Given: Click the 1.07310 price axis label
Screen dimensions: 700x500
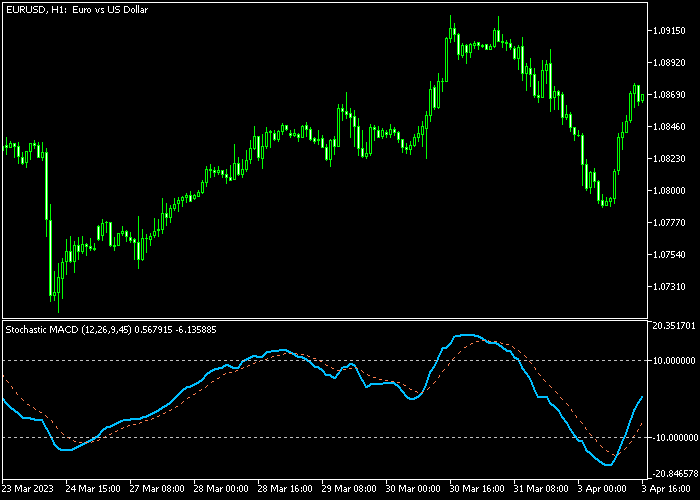Looking at the screenshot, I should (669, 287).
